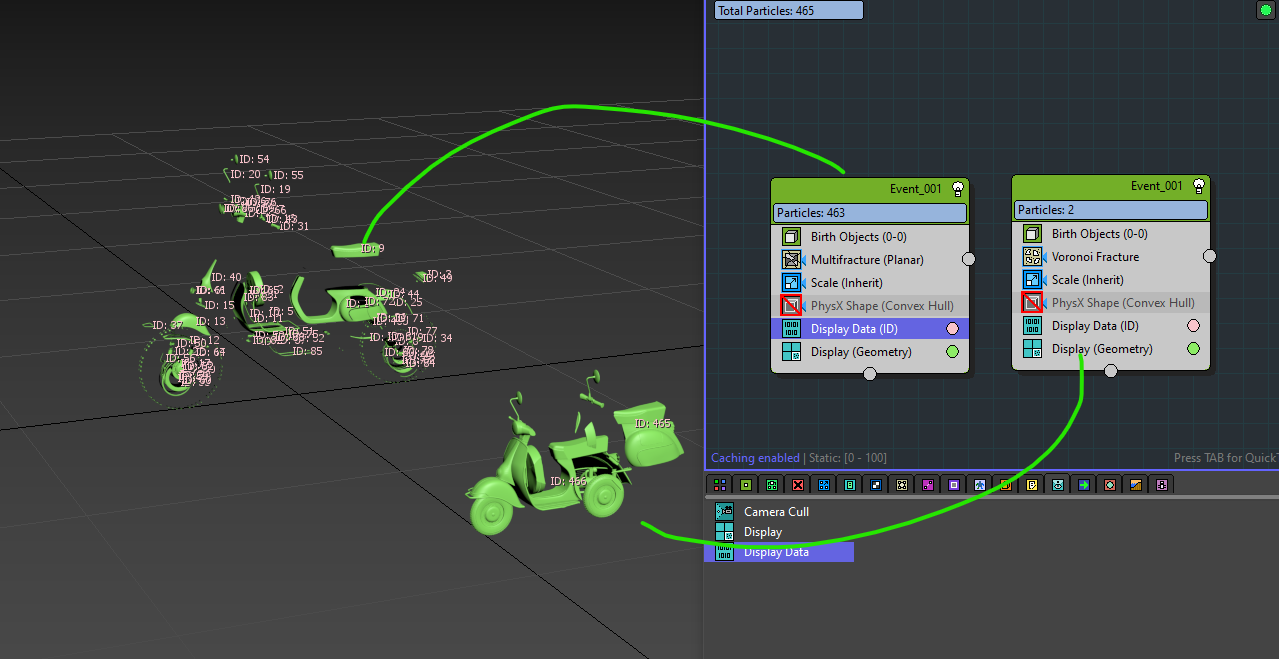Screen dimensions: 1279x659
Task: Select Display (Geometry) in the 463-particle event
Action: click(x=860, y=352)
